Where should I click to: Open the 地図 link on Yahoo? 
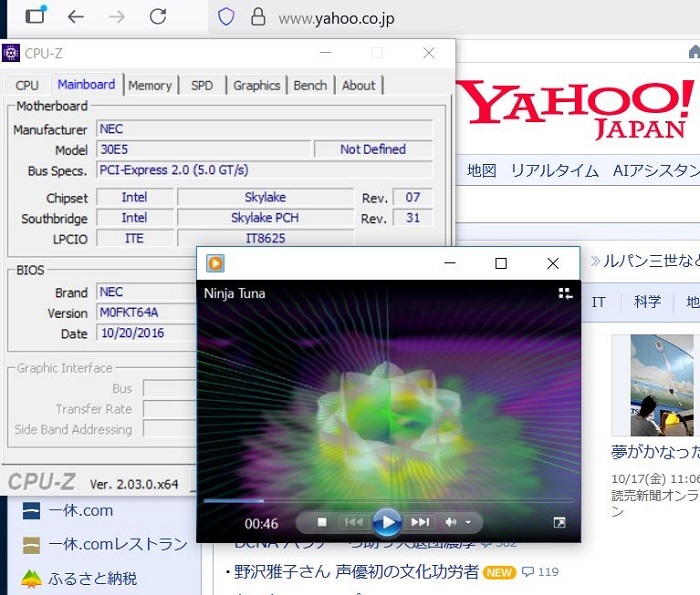click(481, 170)
